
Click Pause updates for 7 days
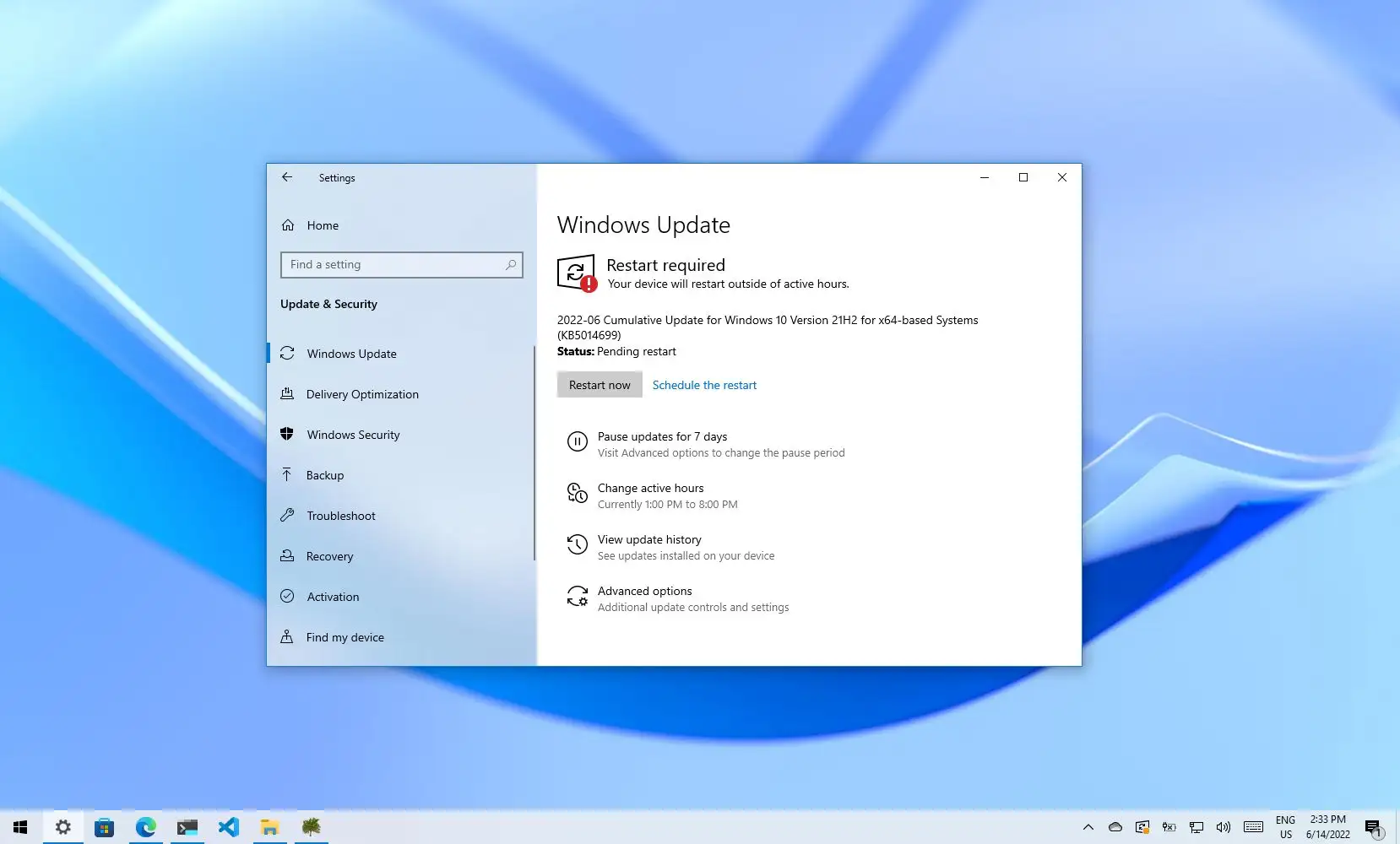(x=662, y=436)
